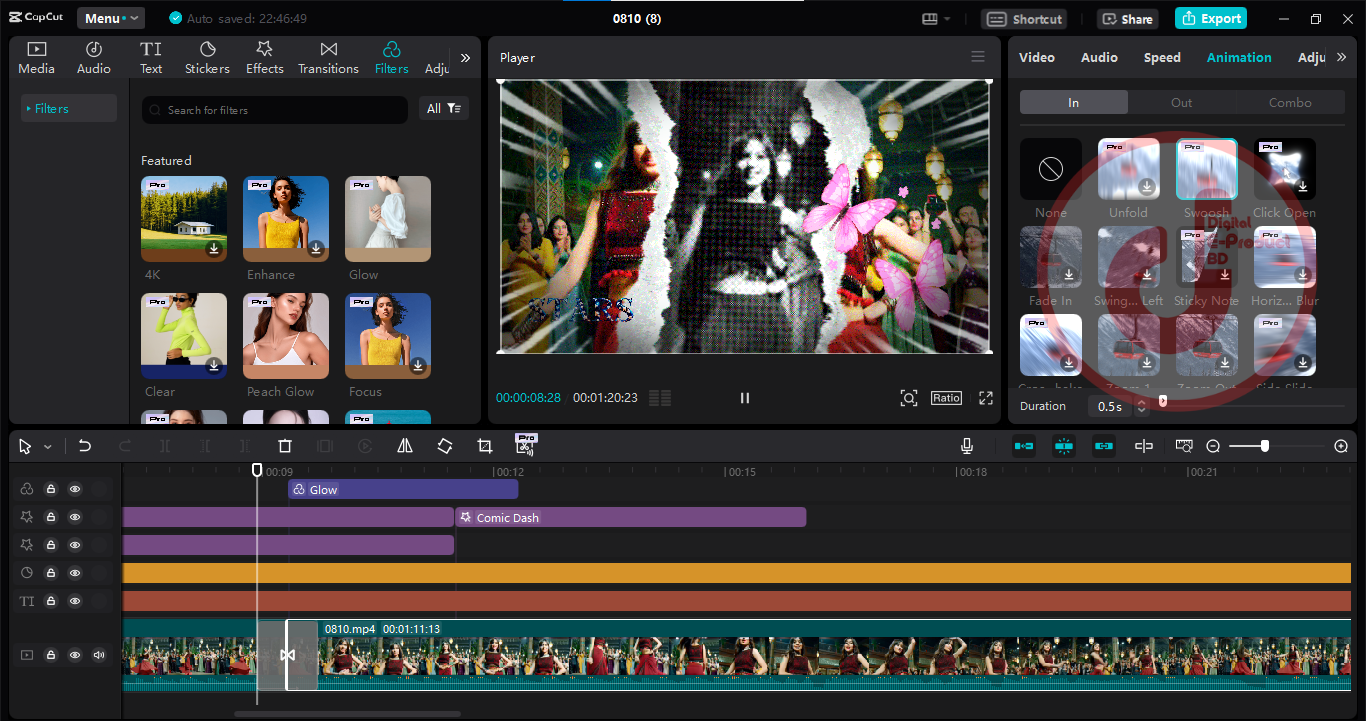This screenshot has width=1366, height=726.
Task: Download the Enhance filter
Action: point(316,248)
